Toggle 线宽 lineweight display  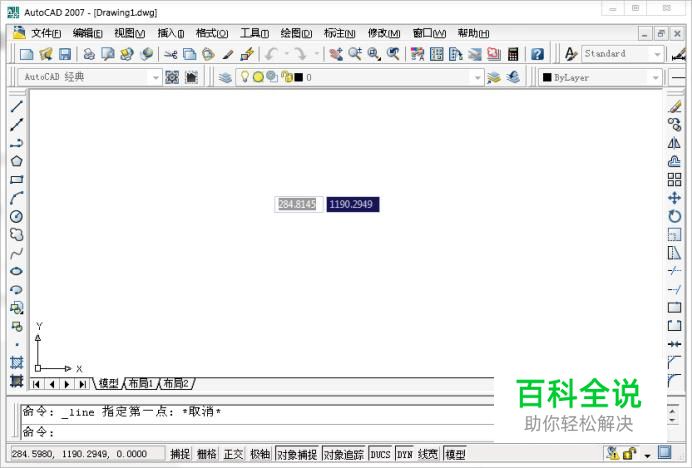428,454
